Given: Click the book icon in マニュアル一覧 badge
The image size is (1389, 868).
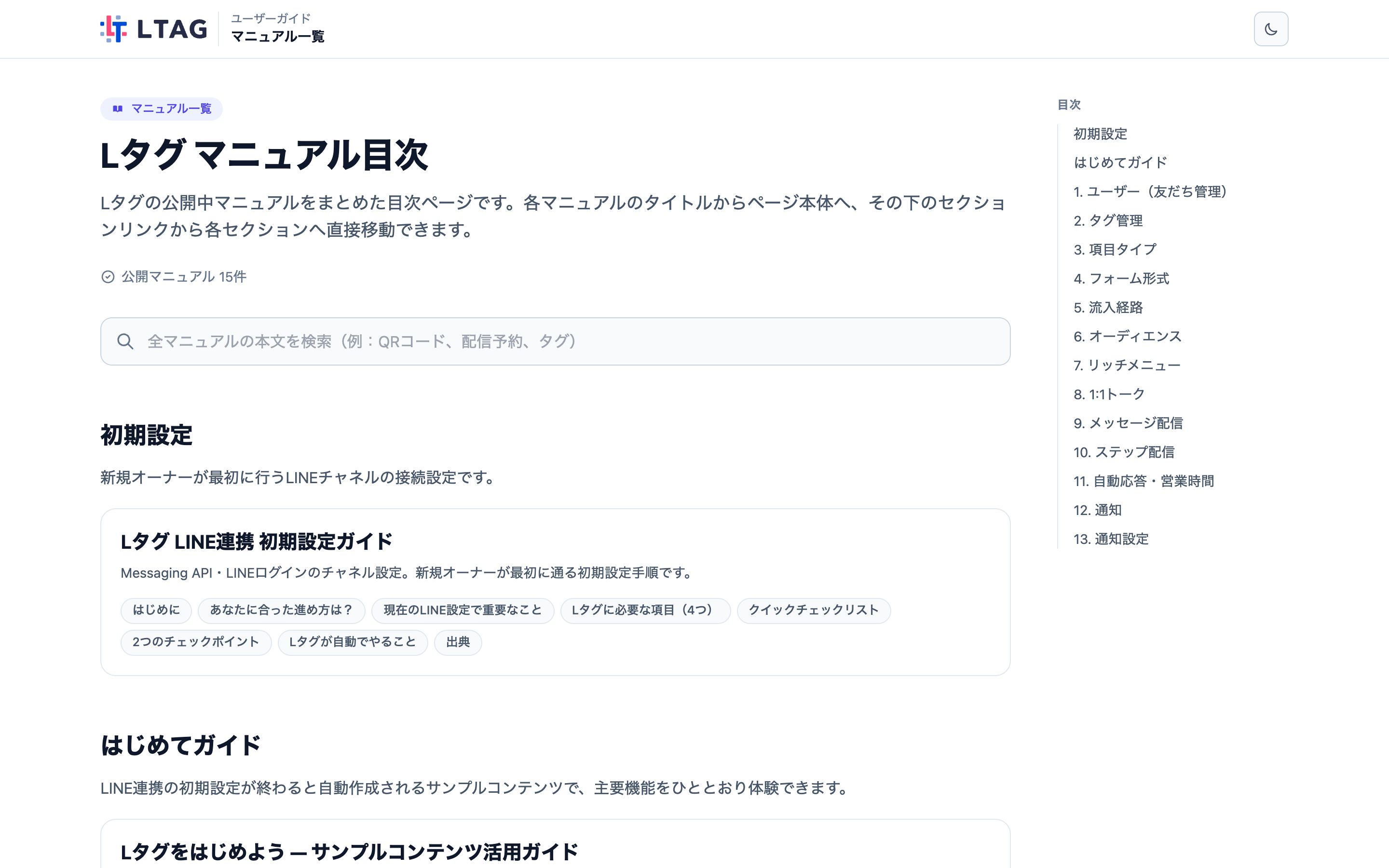Looking at the screenshot, I should coord(118,108).
